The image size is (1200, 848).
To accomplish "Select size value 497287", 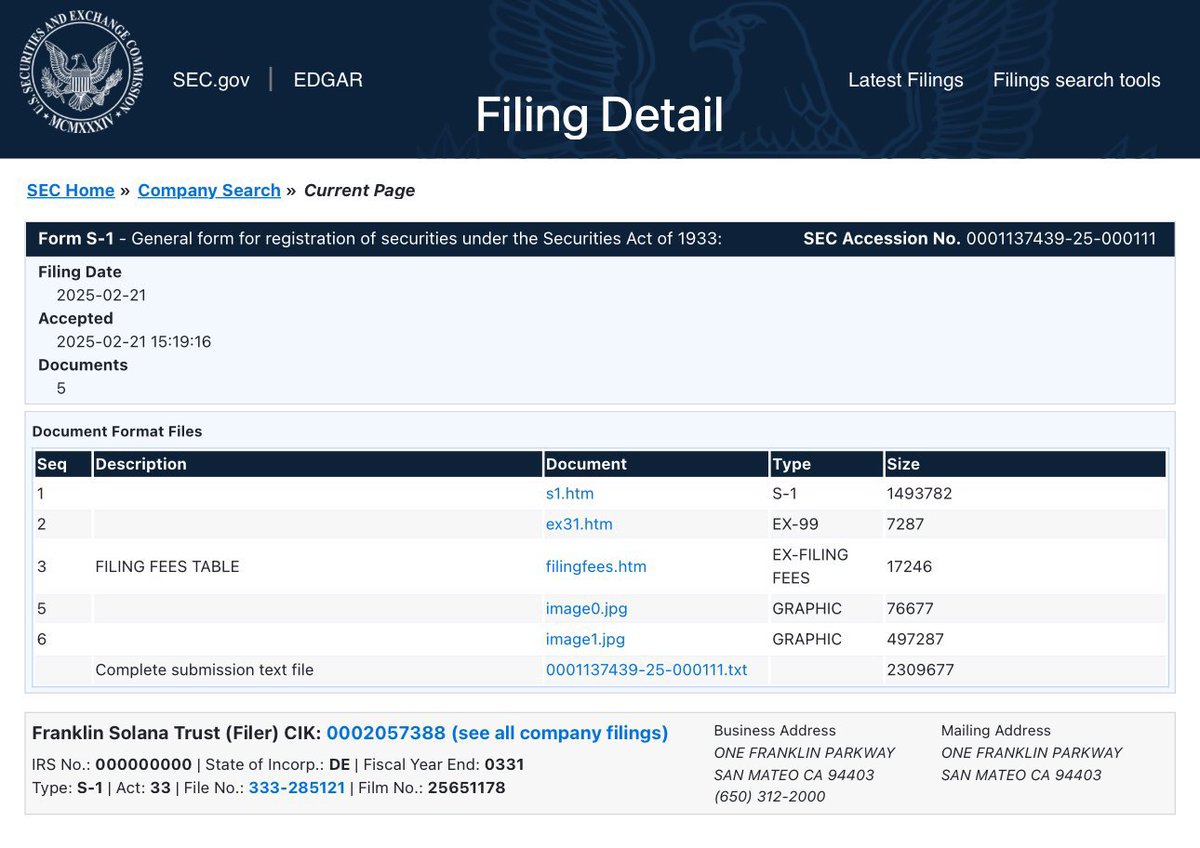I will pos(915,639).
